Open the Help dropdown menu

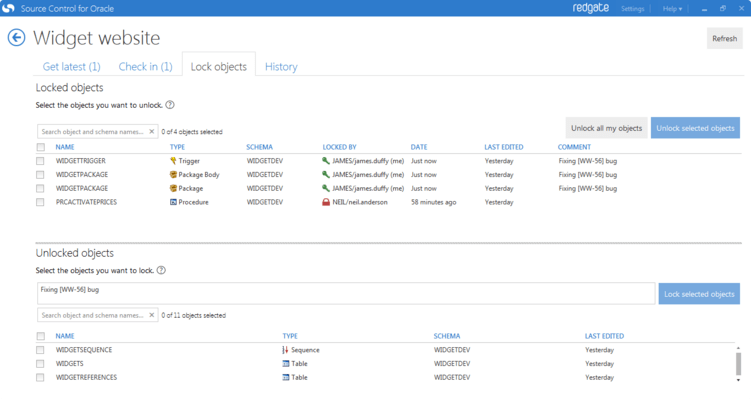[672, 9]
